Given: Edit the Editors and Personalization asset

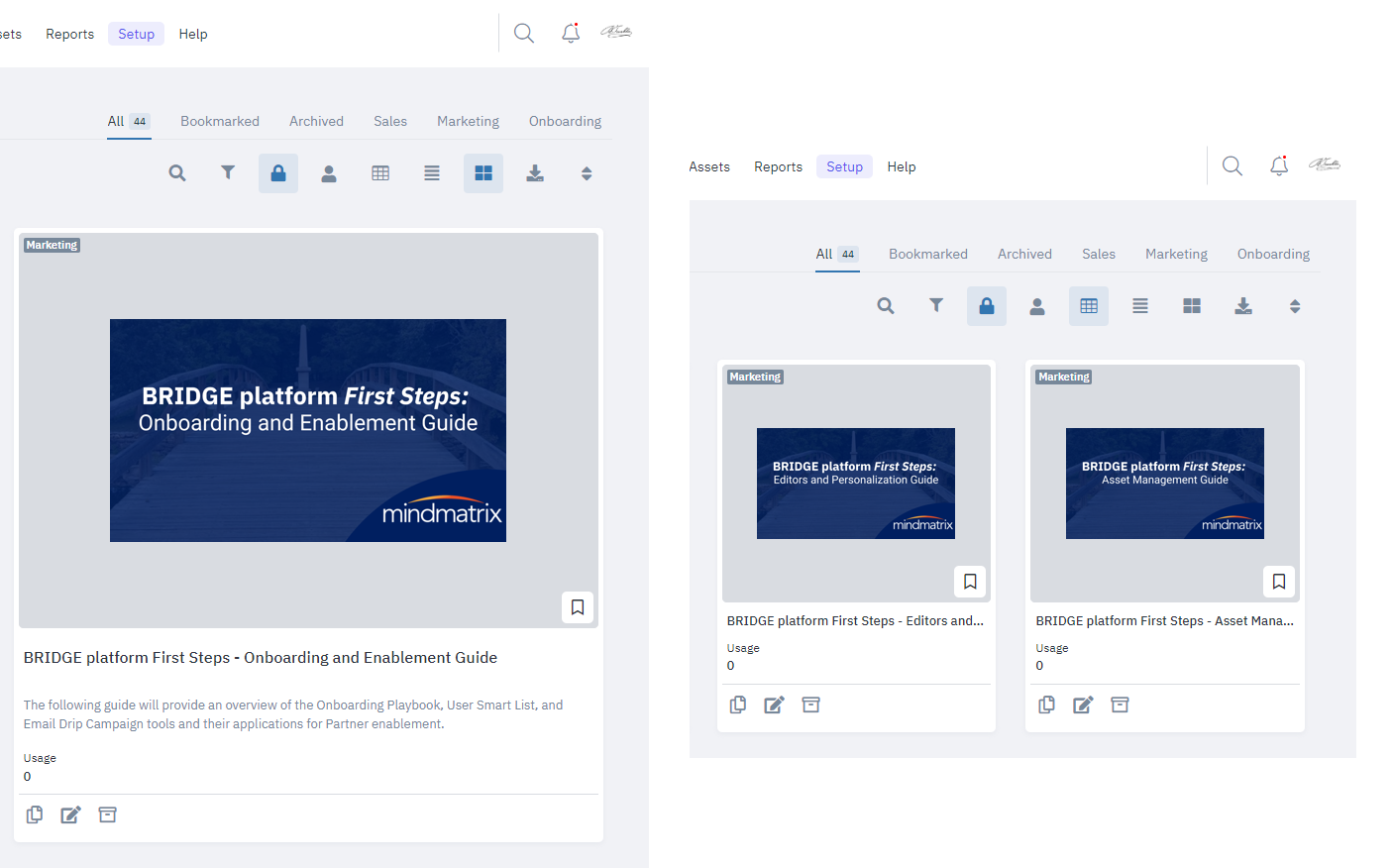Looking at the screenshot, I should coord(774,705).
